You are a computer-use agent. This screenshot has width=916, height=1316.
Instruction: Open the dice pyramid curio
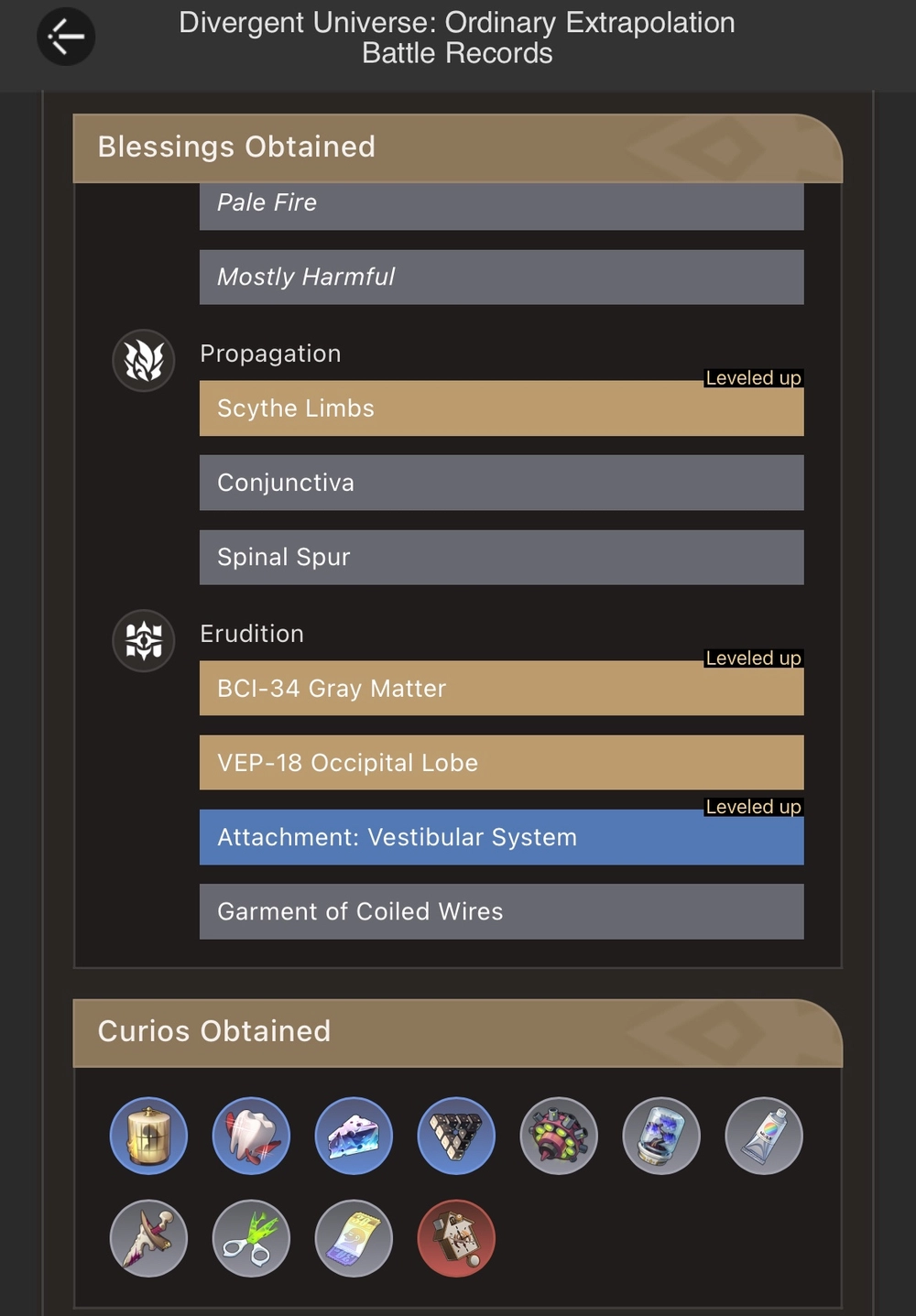(456, 1136)
